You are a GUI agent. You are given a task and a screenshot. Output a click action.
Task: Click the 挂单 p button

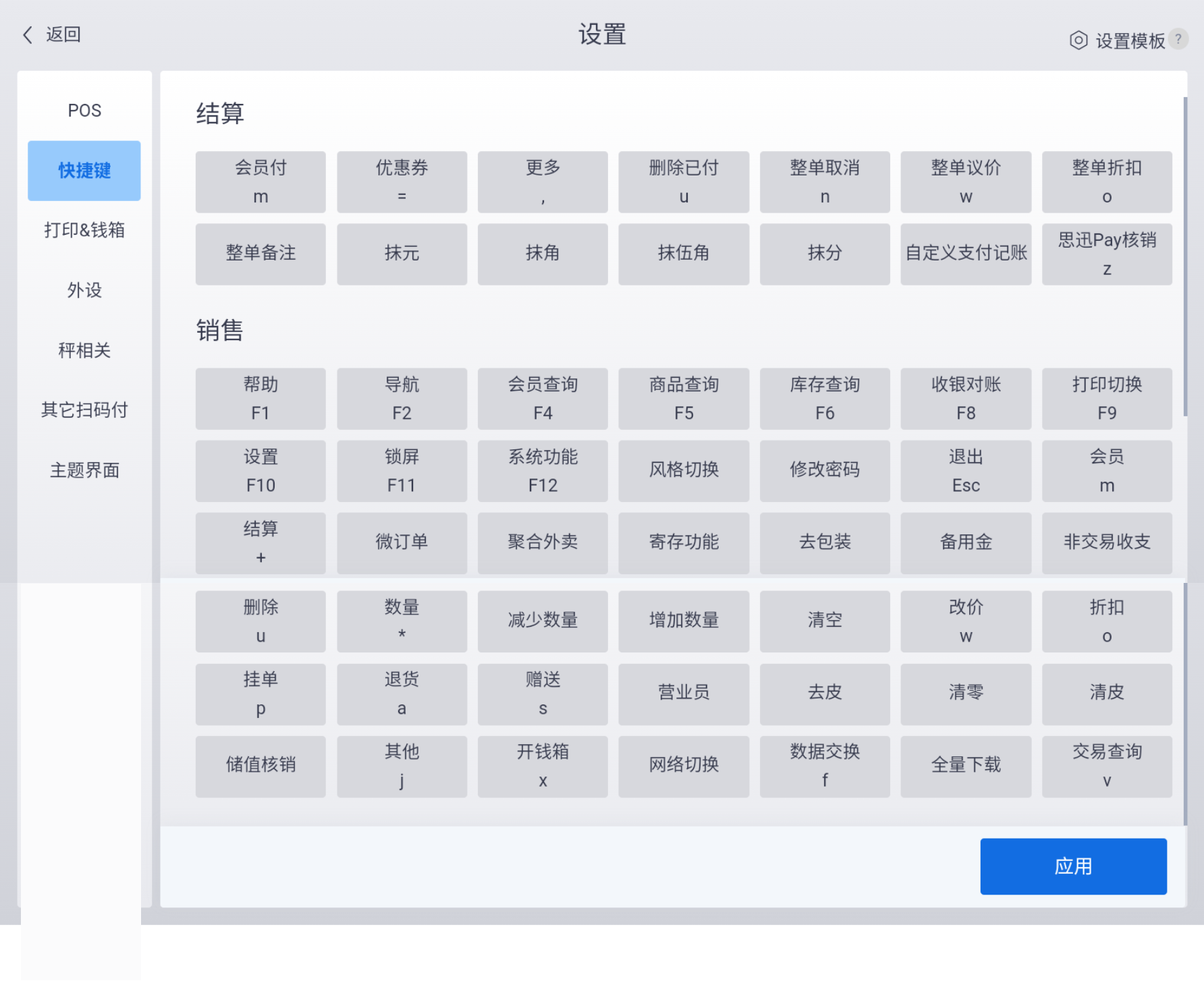261,694
